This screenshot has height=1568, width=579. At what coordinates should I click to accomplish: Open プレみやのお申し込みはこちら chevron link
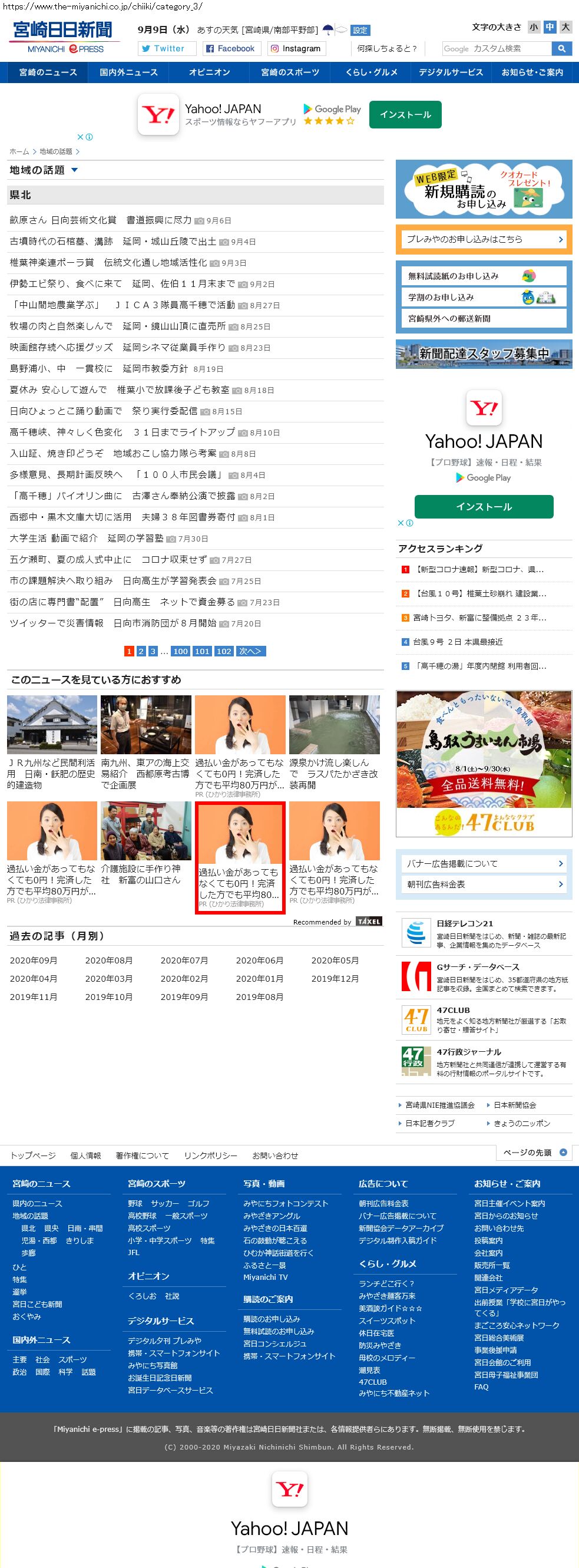click(484, 239)
